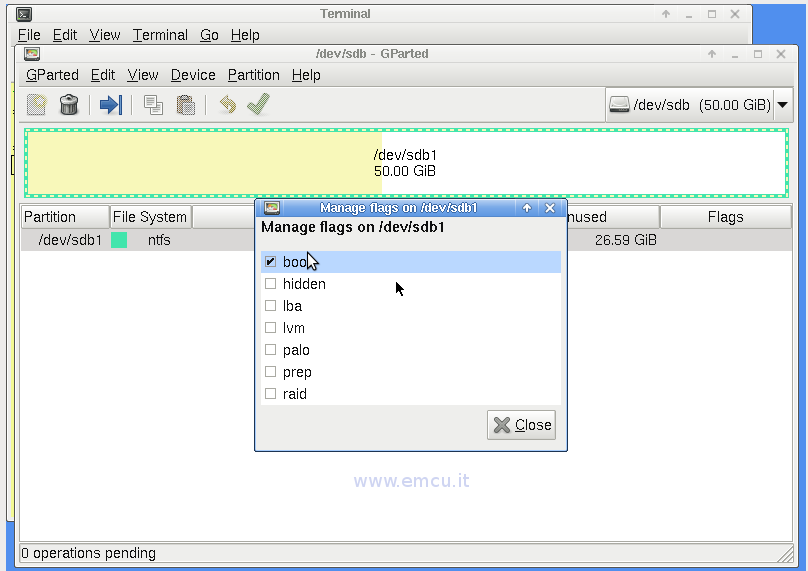
Task: Click the 26.59 GiB unused value
Action: click(626, 240)
